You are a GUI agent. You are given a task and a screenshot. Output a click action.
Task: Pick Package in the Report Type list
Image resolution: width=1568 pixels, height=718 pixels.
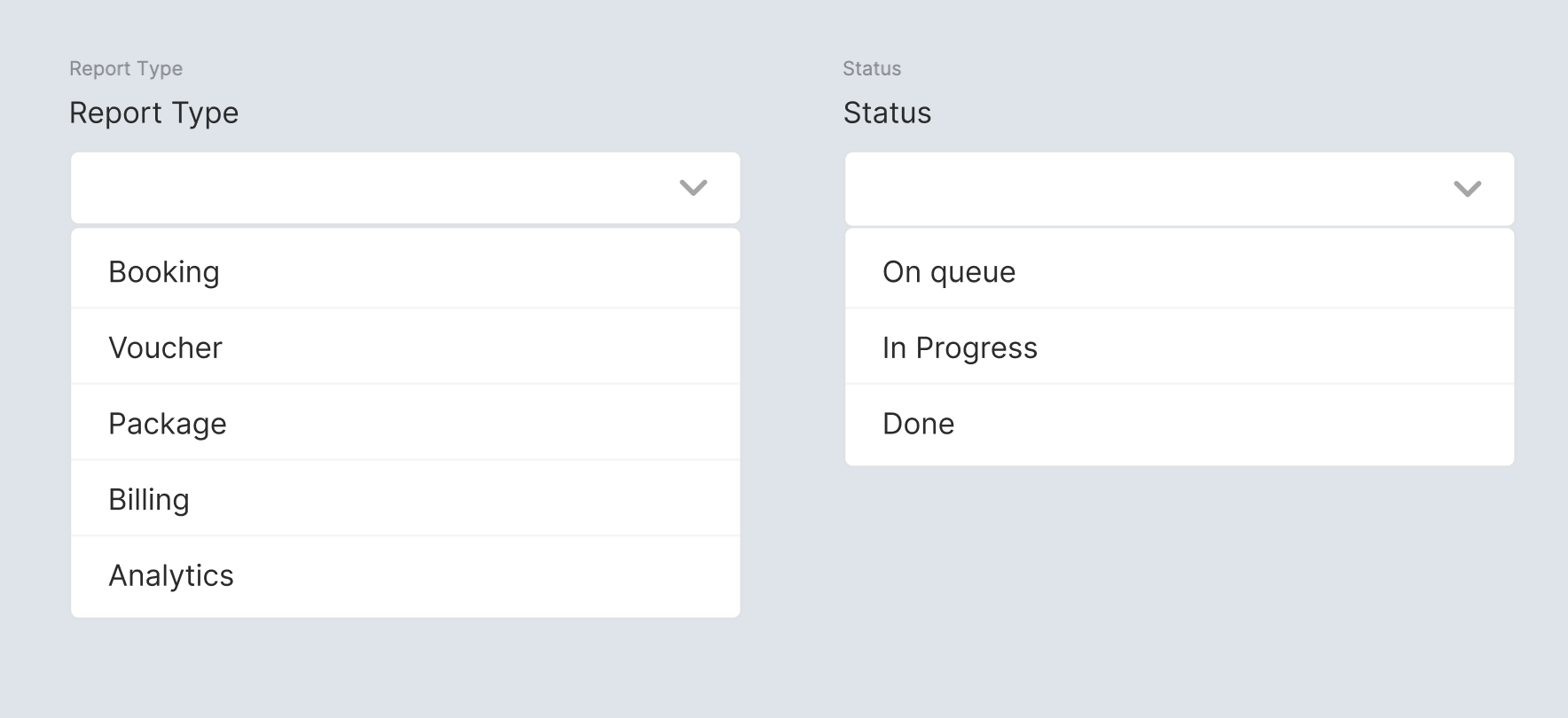click(x=168, y=424)
